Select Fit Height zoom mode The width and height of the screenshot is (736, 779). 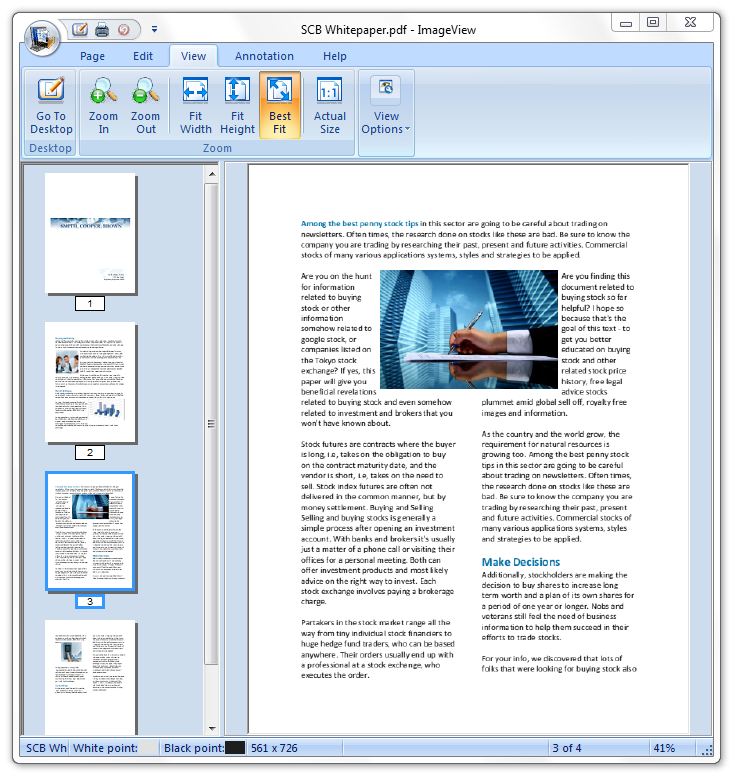237,105
